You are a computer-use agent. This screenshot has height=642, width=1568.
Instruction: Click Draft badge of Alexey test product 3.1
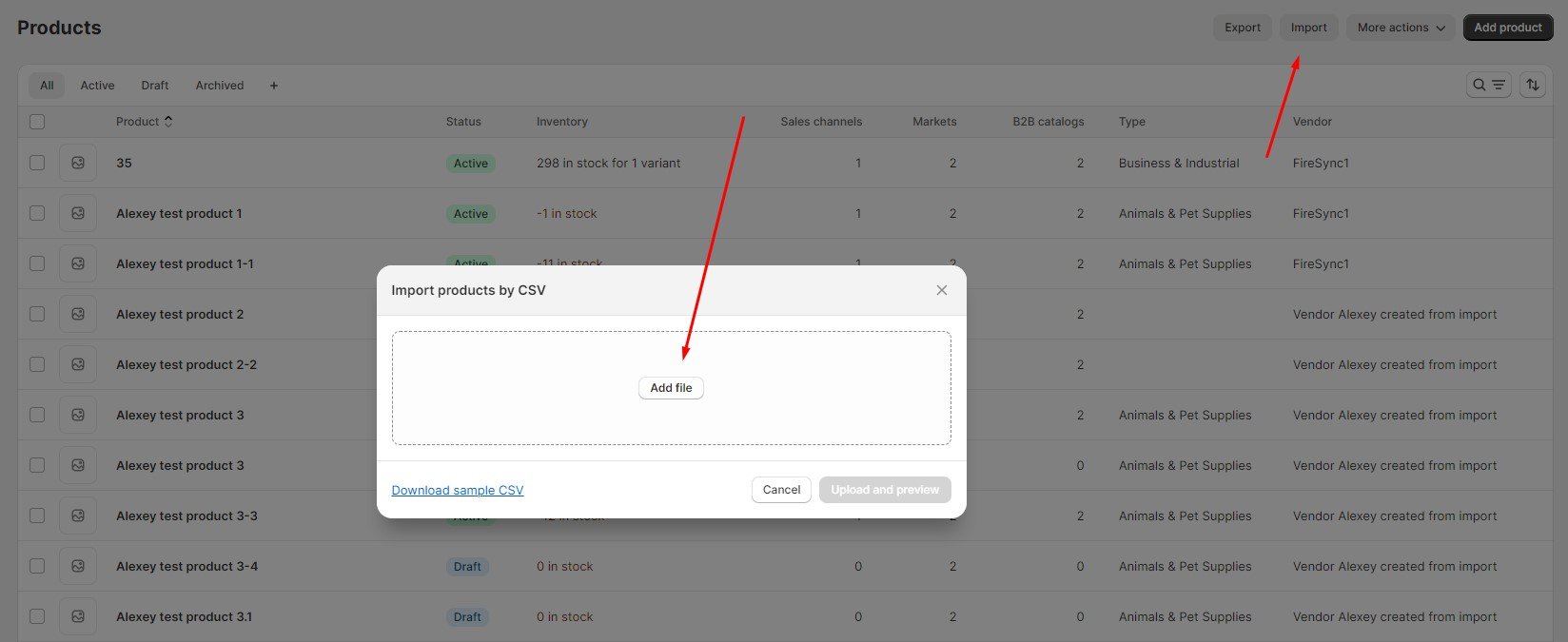coord(467,617)
